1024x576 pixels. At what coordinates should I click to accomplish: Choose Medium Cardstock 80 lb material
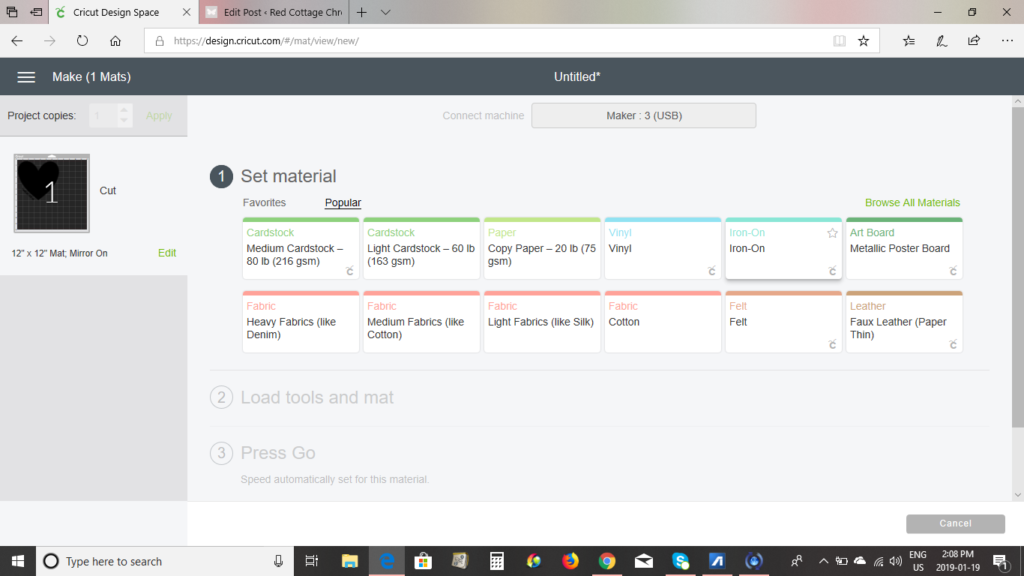pyautogui.click(x=300, y=248)
